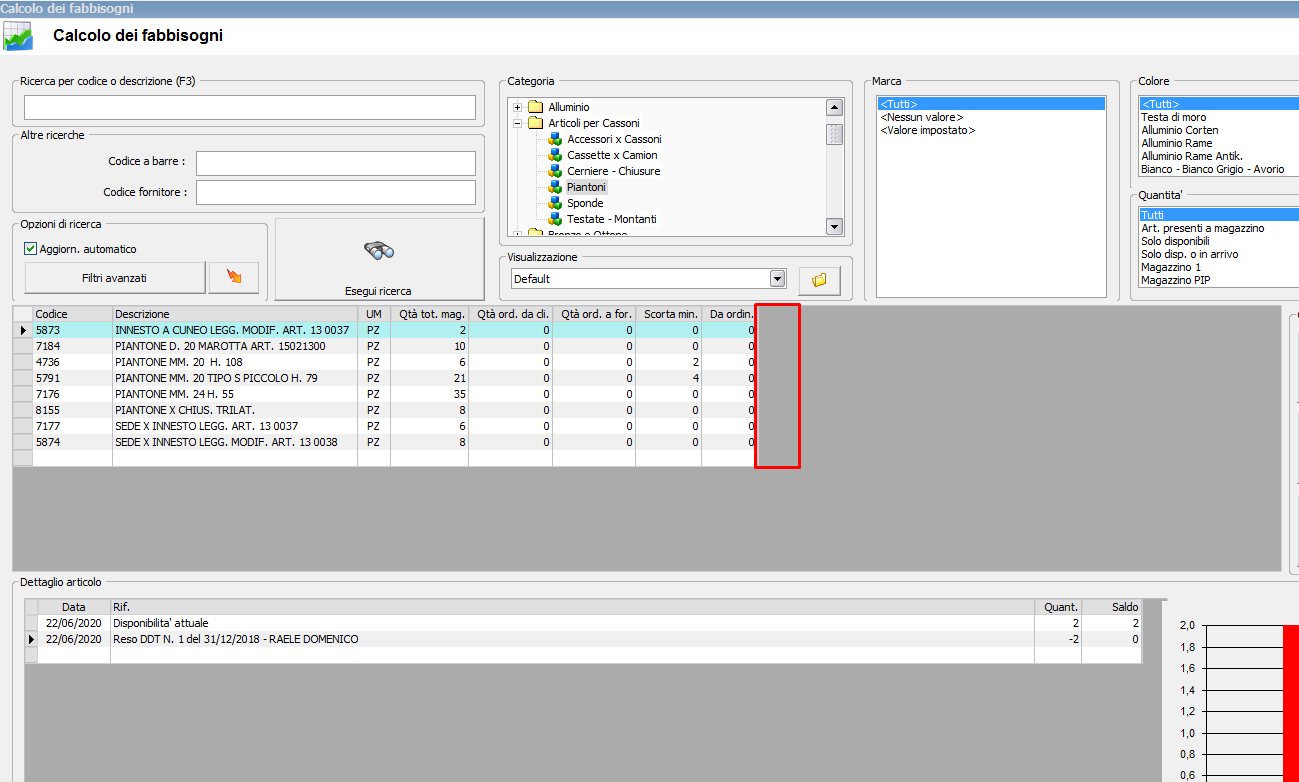The width and height of the screenshot is (1299, 782).
Task: Click the Cerniere - Chiusure category icon
Action: click(x=555, y=171)
